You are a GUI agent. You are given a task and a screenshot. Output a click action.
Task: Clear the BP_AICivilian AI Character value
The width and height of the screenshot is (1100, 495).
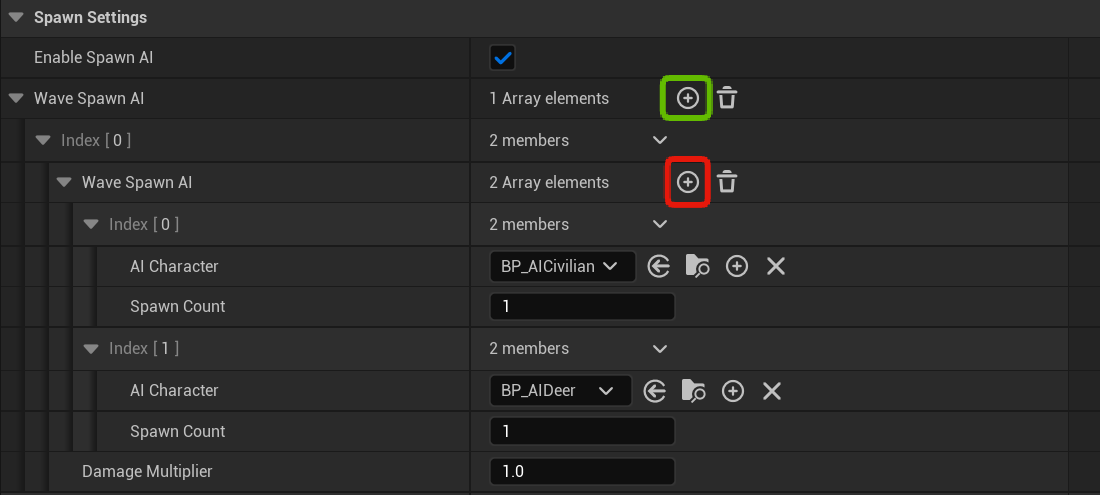point(776,266)
